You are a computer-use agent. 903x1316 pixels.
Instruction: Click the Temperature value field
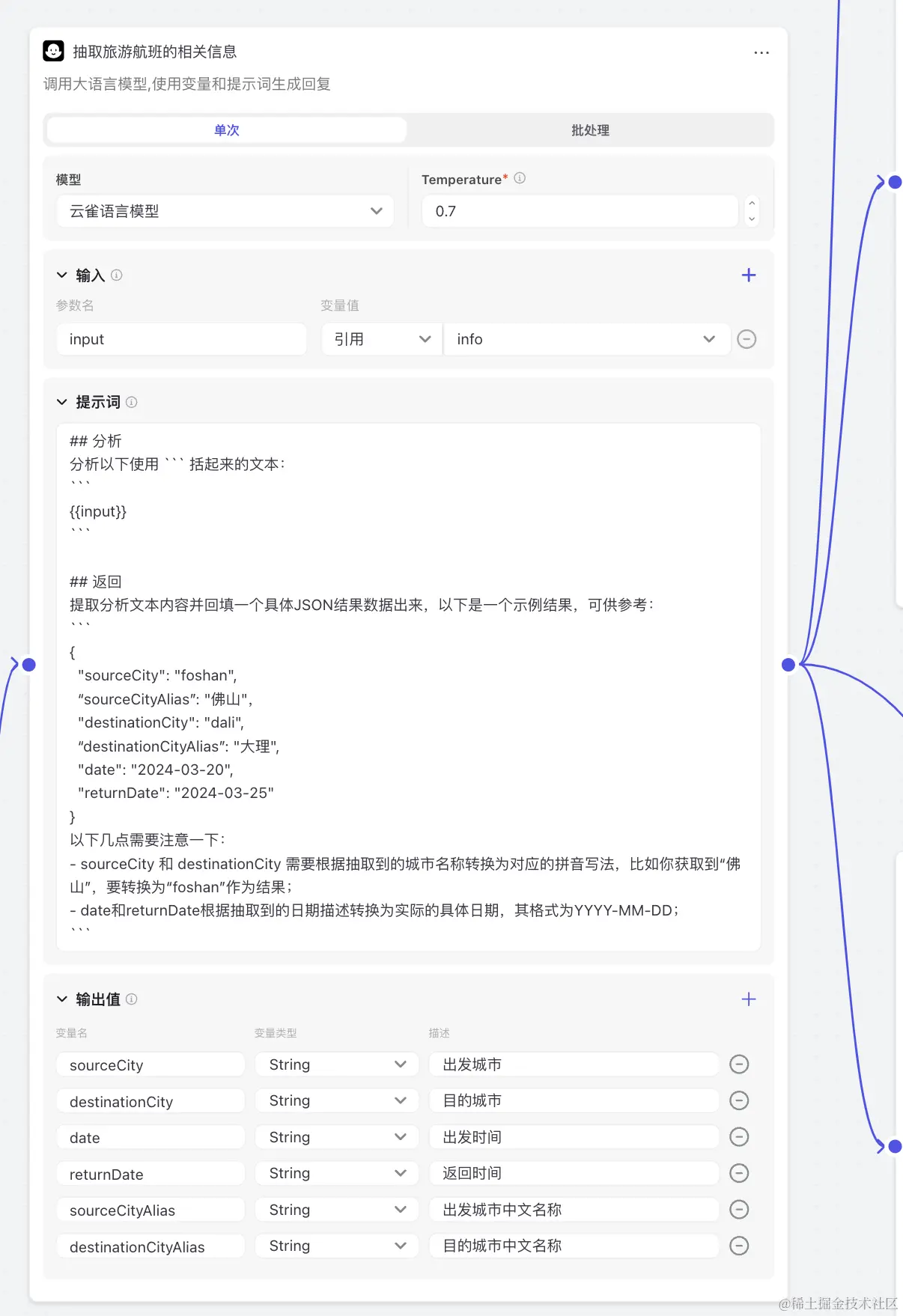[580, 211]
